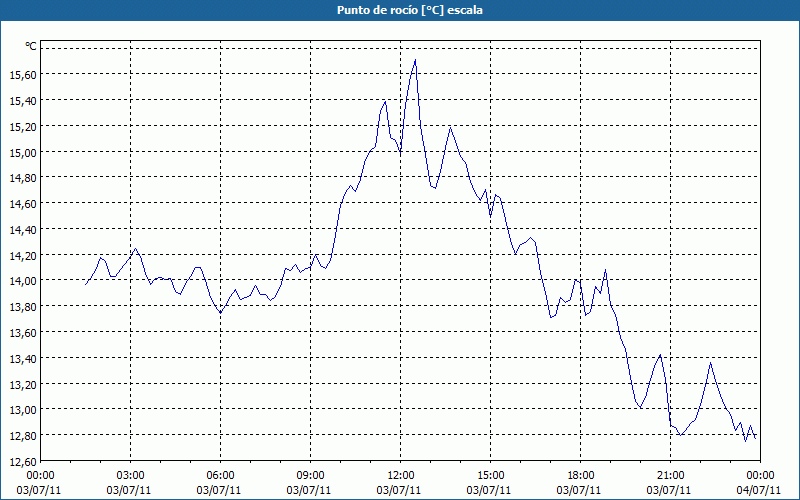
Task: Select the 14,60 y-axis value
Action: 23,204
